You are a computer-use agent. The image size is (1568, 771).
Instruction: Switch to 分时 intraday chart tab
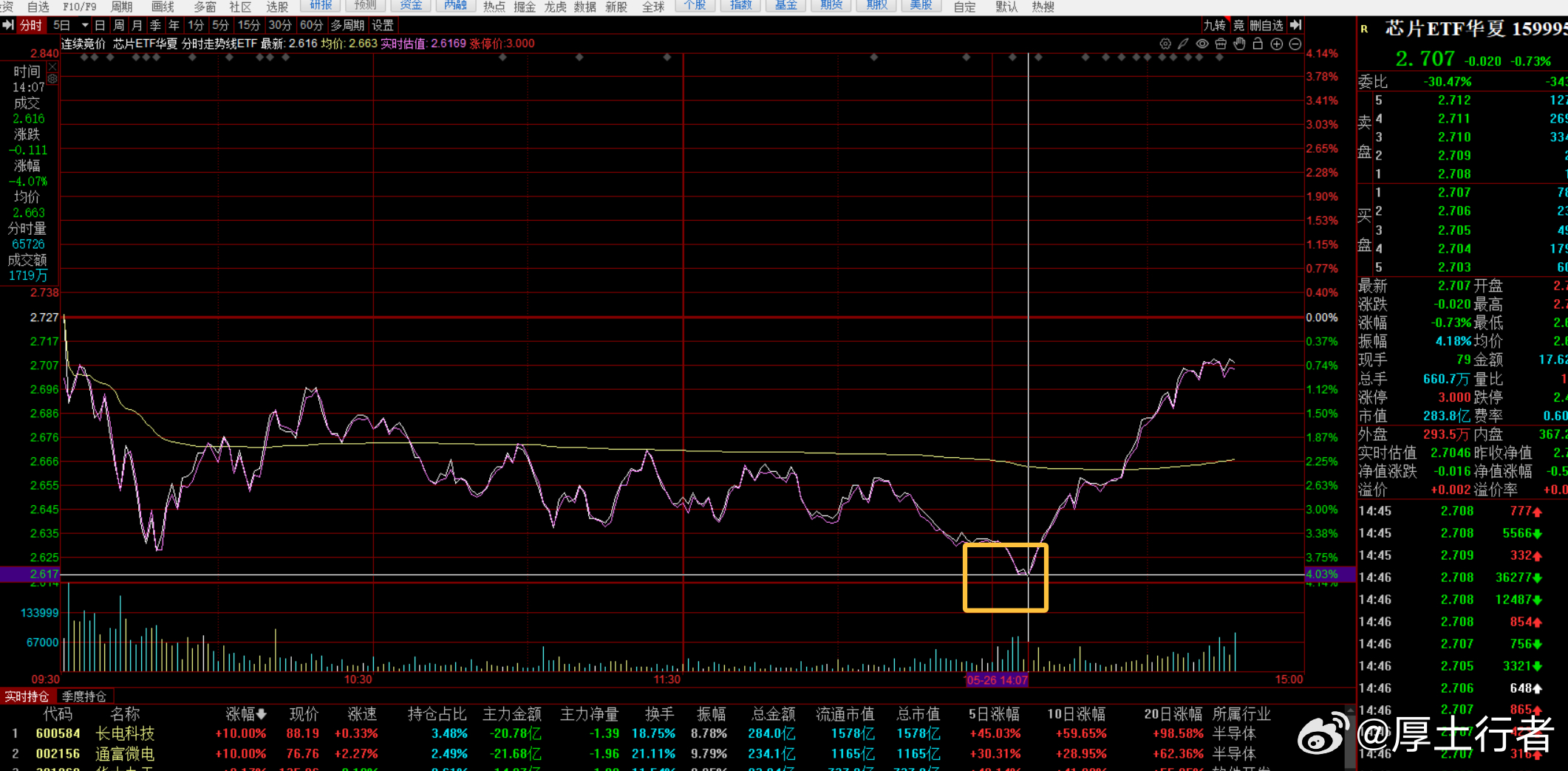tap(30, 25)
